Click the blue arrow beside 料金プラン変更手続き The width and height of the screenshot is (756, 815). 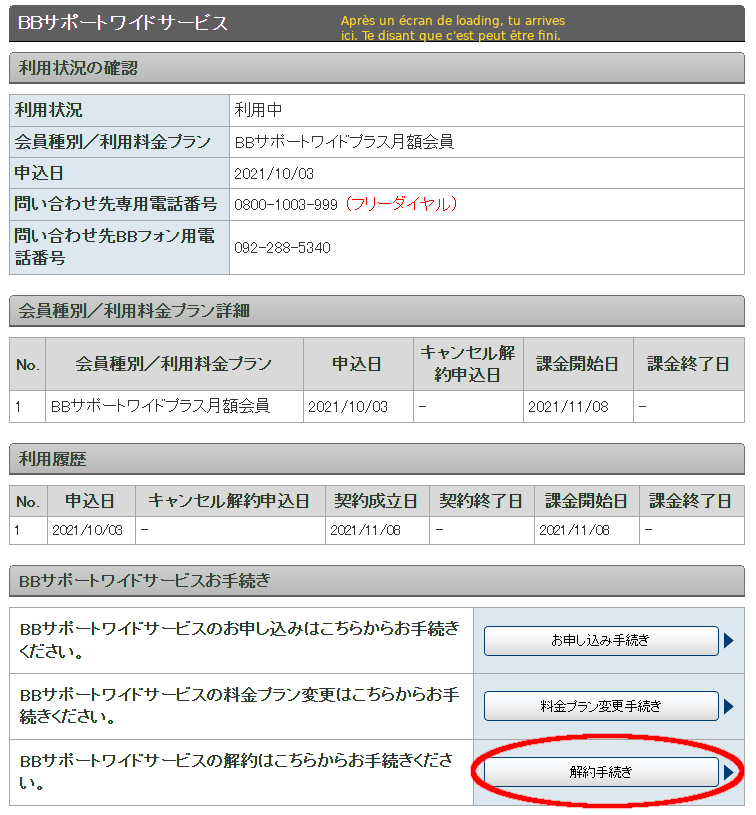729,706
